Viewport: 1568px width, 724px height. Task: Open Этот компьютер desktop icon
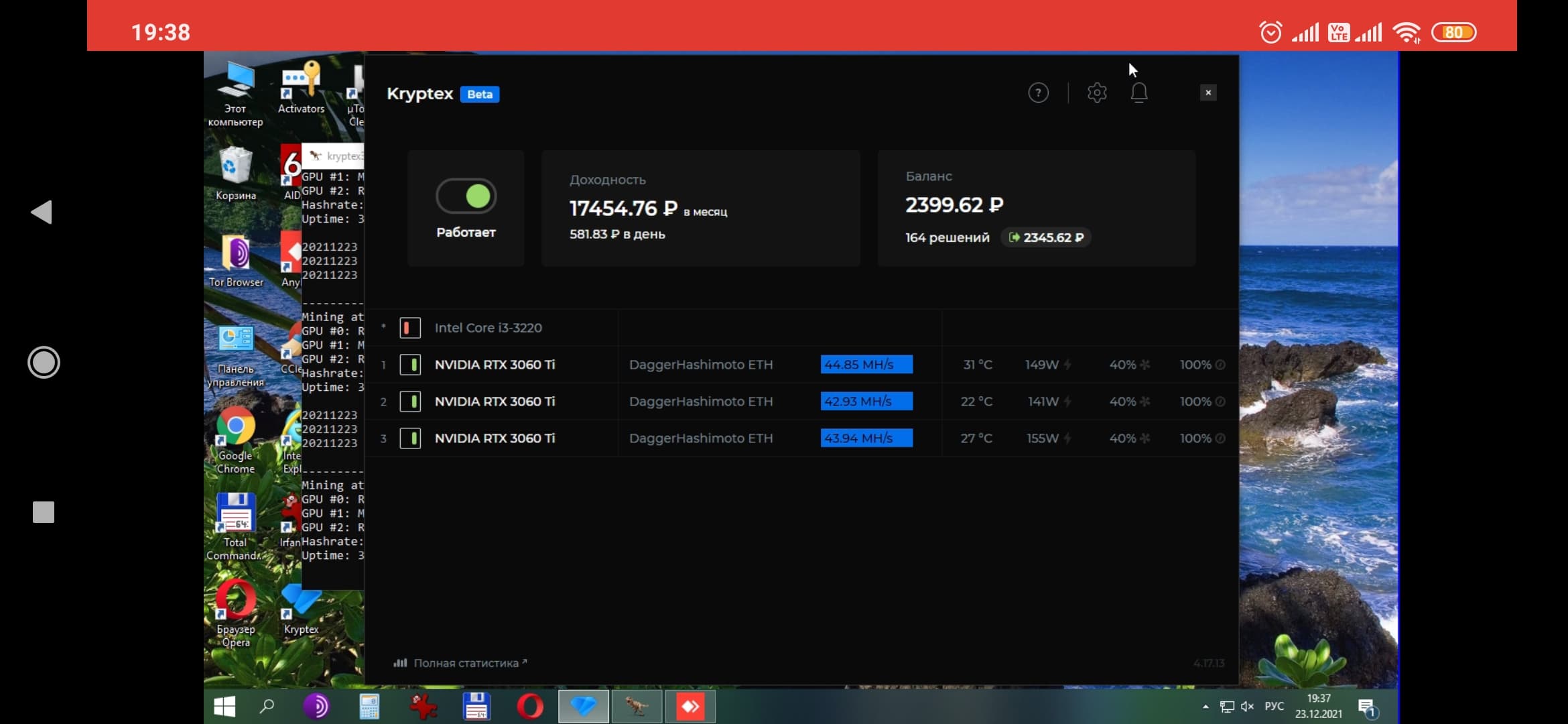[235, 94]
